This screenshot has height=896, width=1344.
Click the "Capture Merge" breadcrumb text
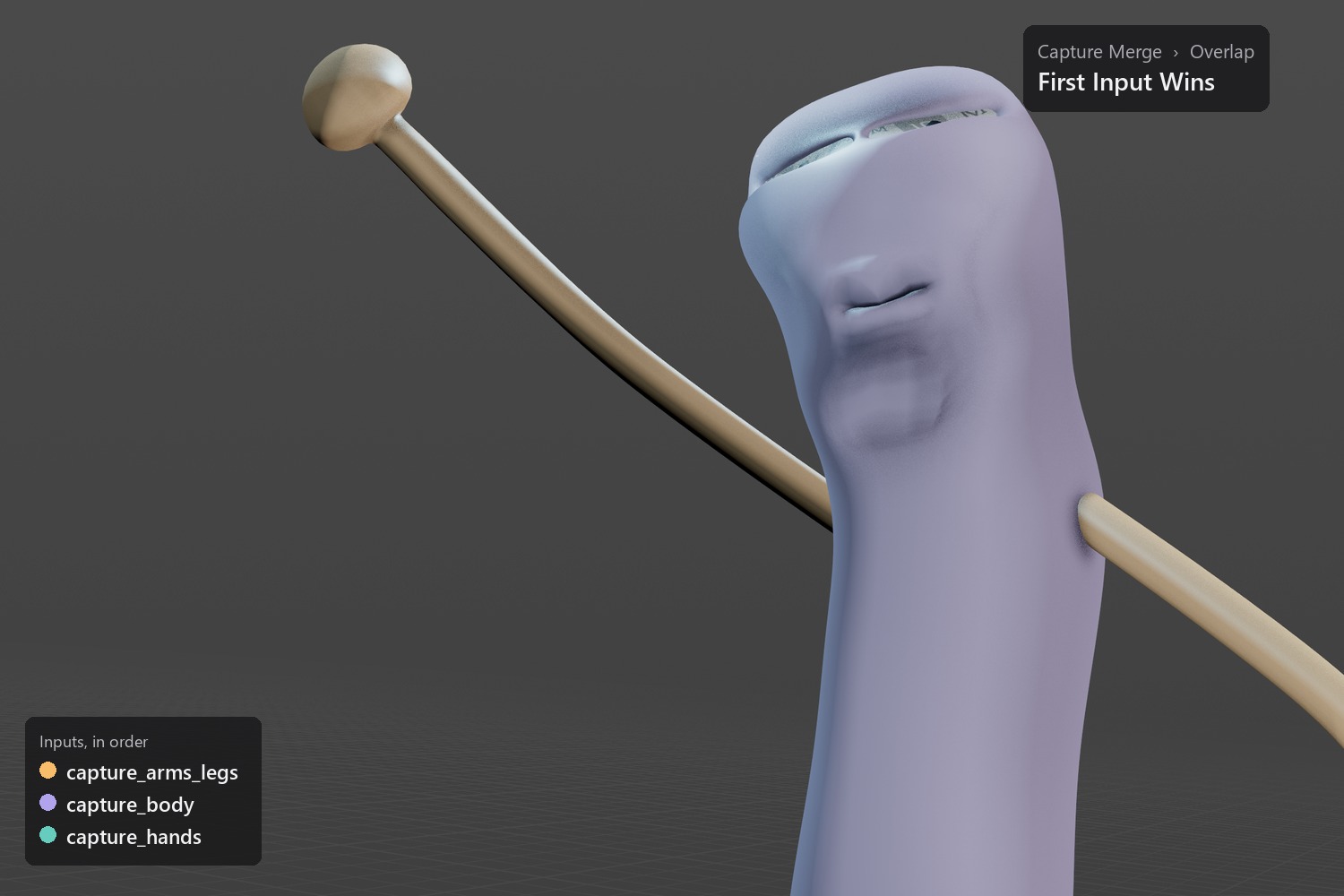[1099, 52]
